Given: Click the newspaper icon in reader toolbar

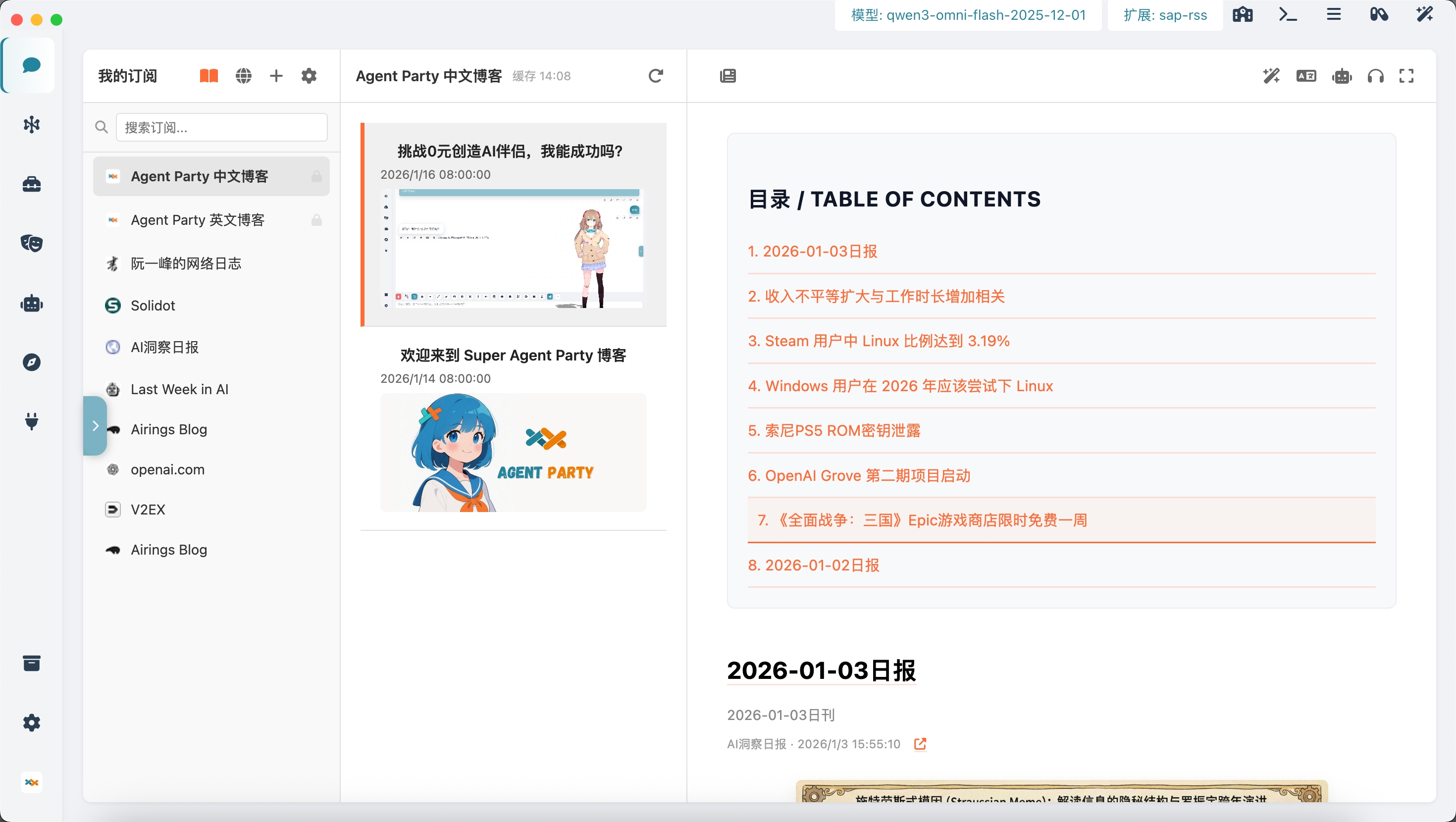Looking at the screenshot, I should point(728,76).
